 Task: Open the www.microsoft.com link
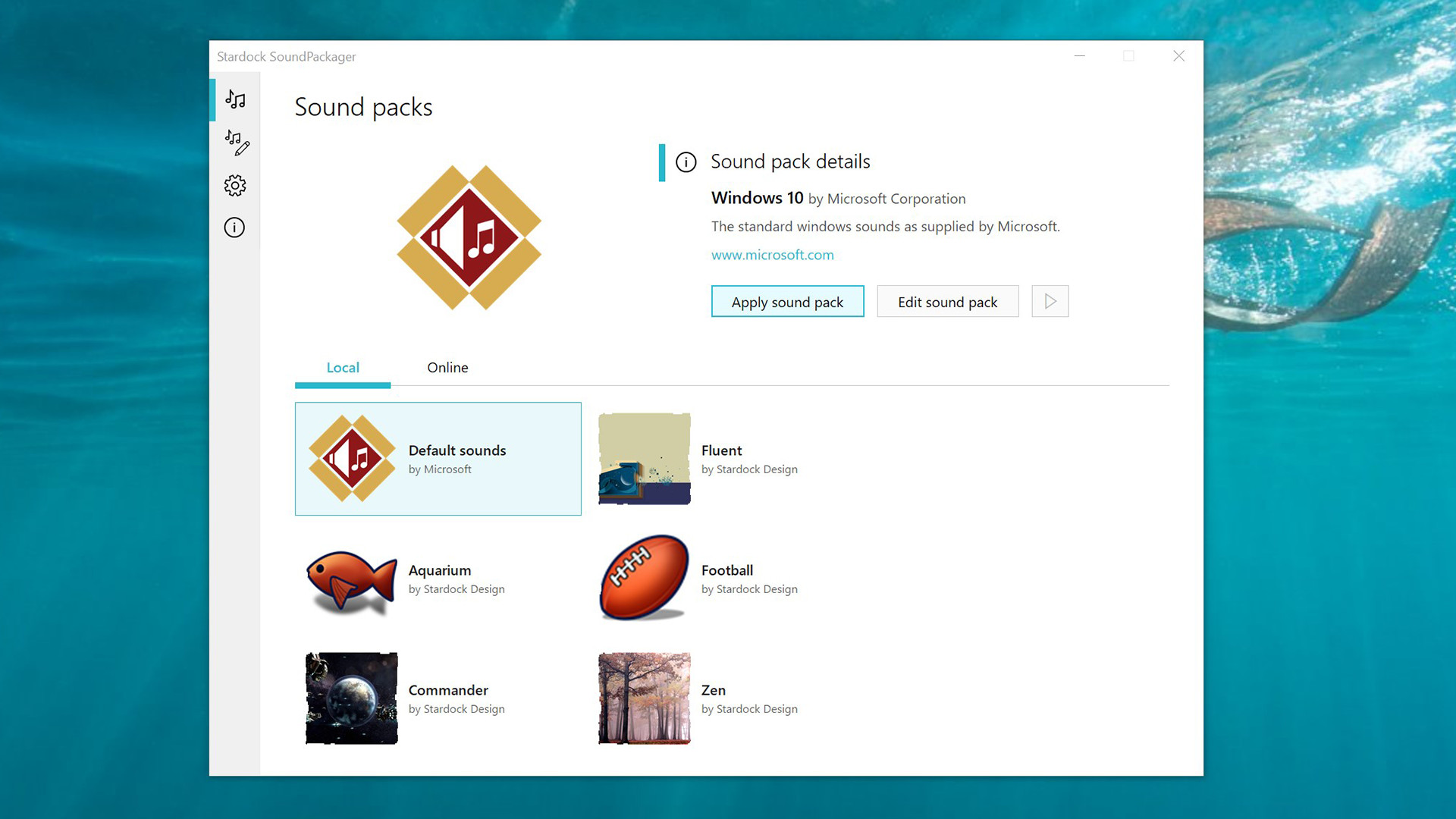point(772,255)
